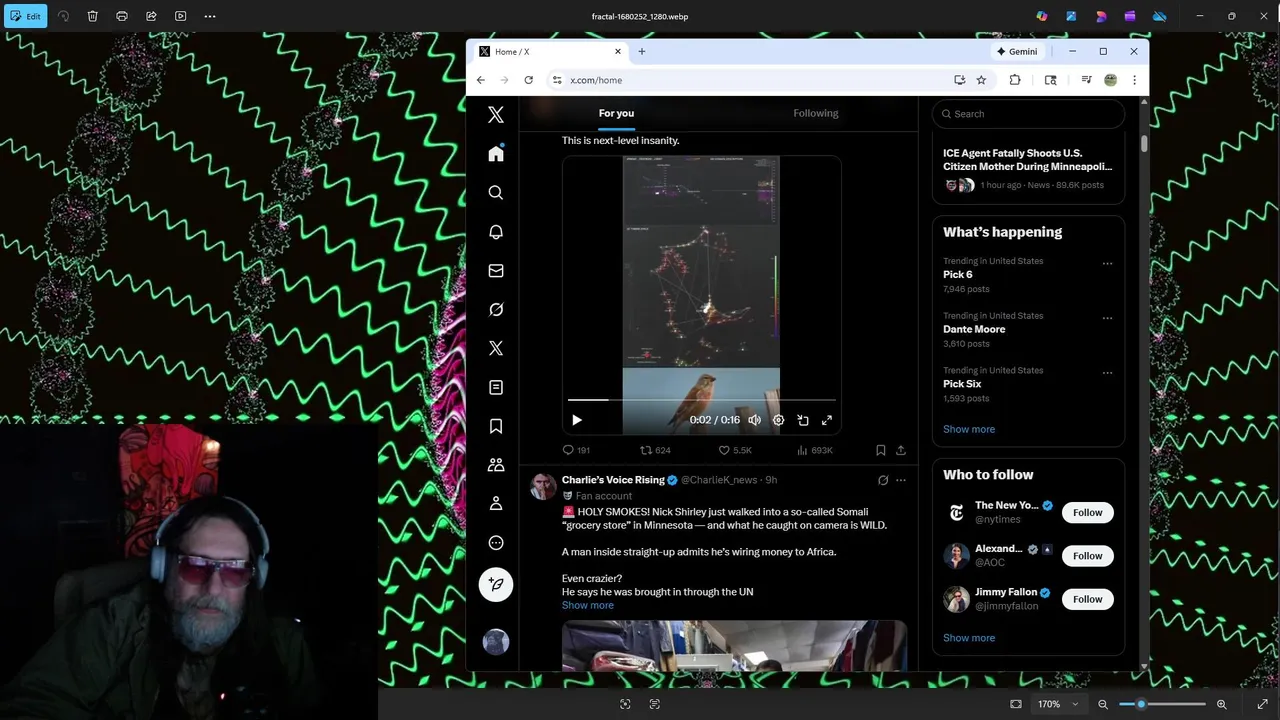Zoom in with Photos magnifier plus
The image size is (1280, 720).
tap(1221, 705)
